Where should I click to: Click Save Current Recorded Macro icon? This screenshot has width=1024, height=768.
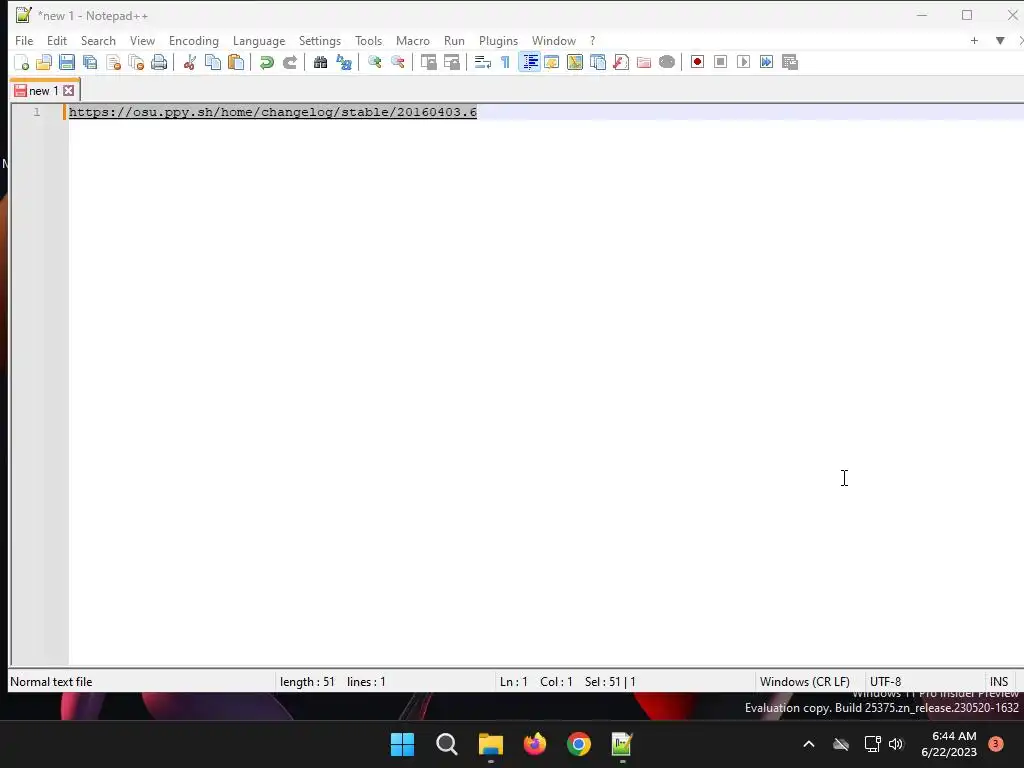point(790,62)
